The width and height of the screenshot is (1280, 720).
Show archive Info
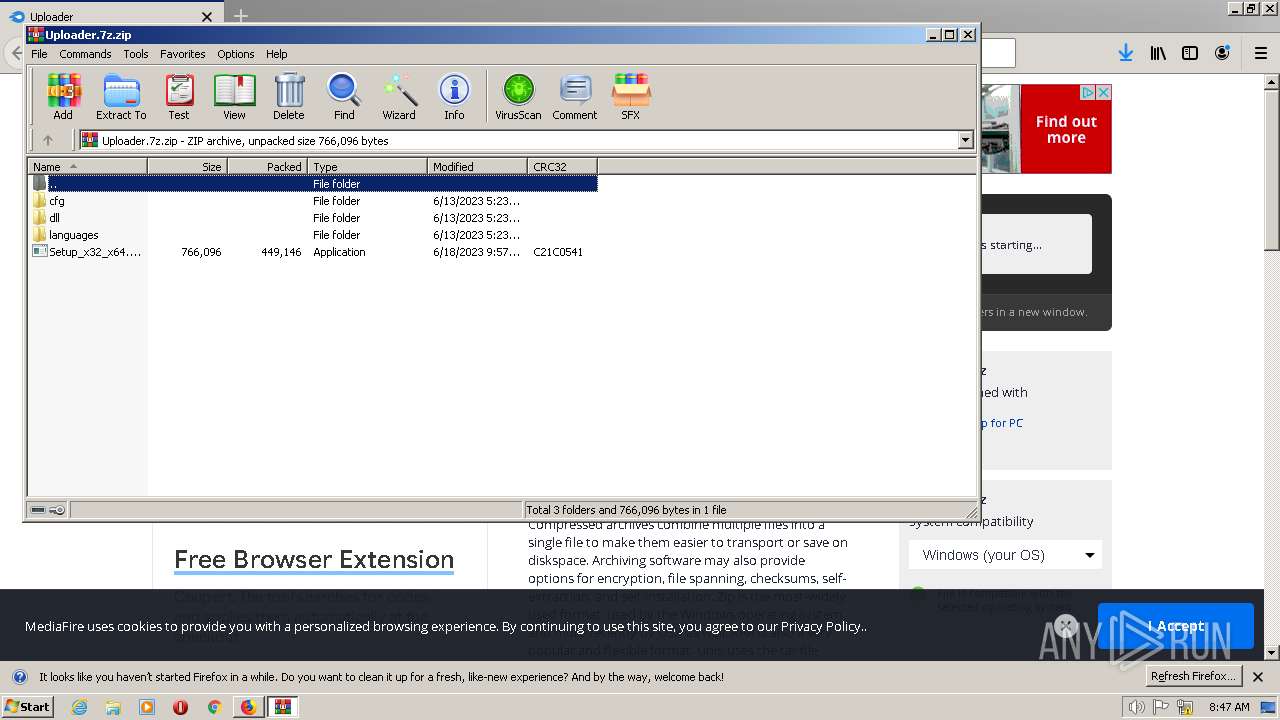pyautogui.click(x=454, y=97)
